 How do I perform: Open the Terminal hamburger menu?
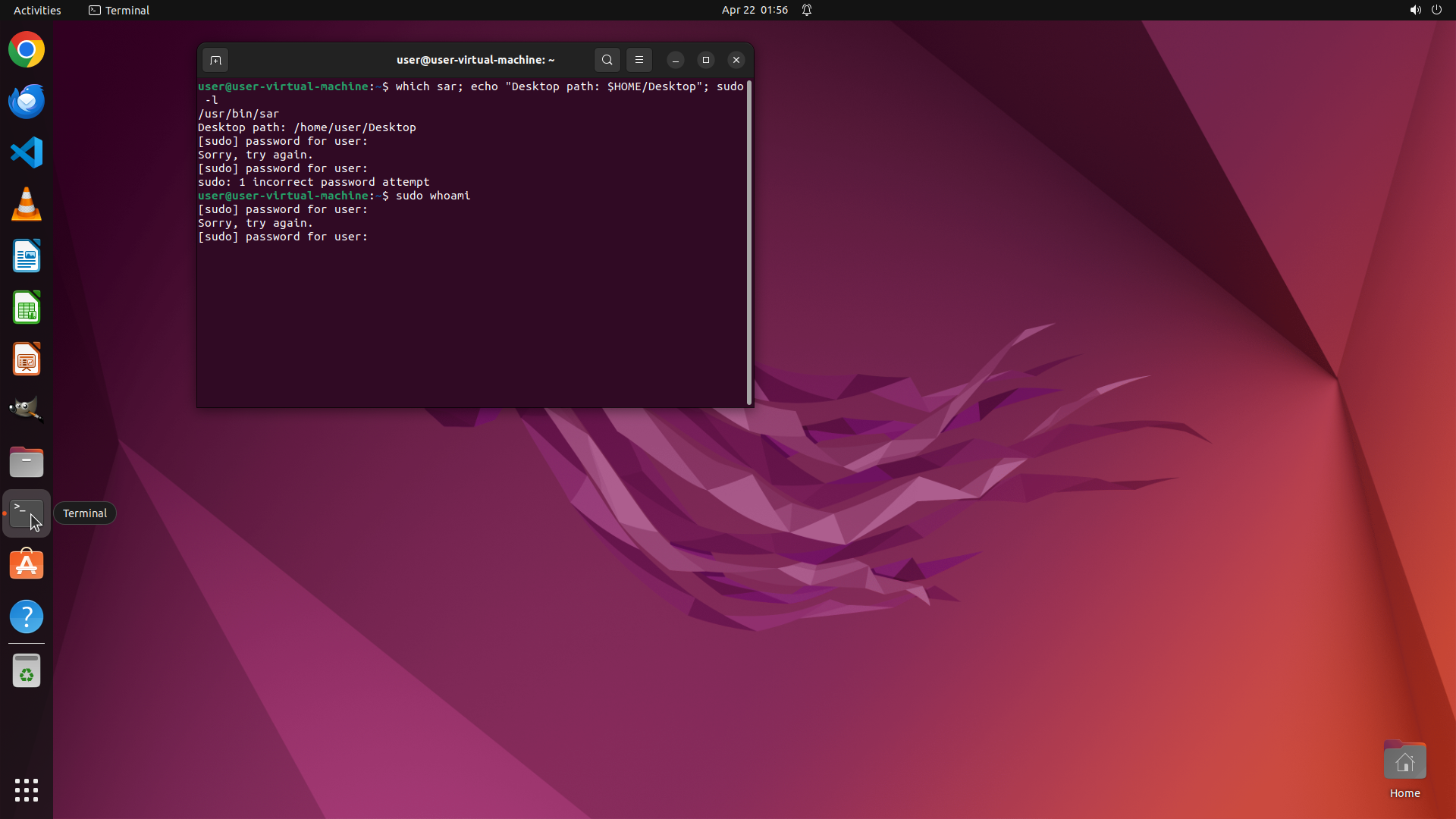(639, 60)
